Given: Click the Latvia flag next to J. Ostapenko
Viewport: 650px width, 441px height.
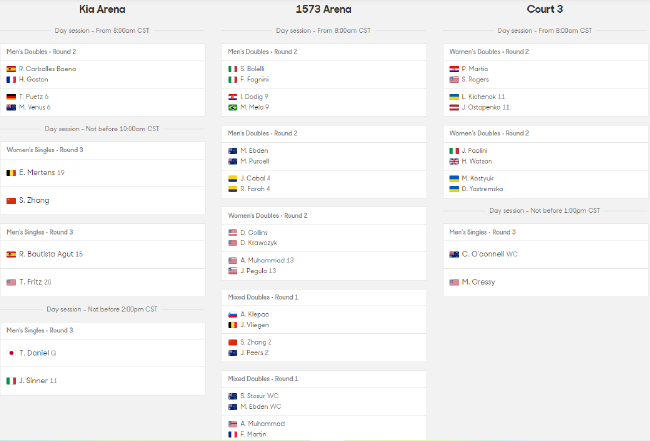Looking at the screenshot, I should 454,106.
